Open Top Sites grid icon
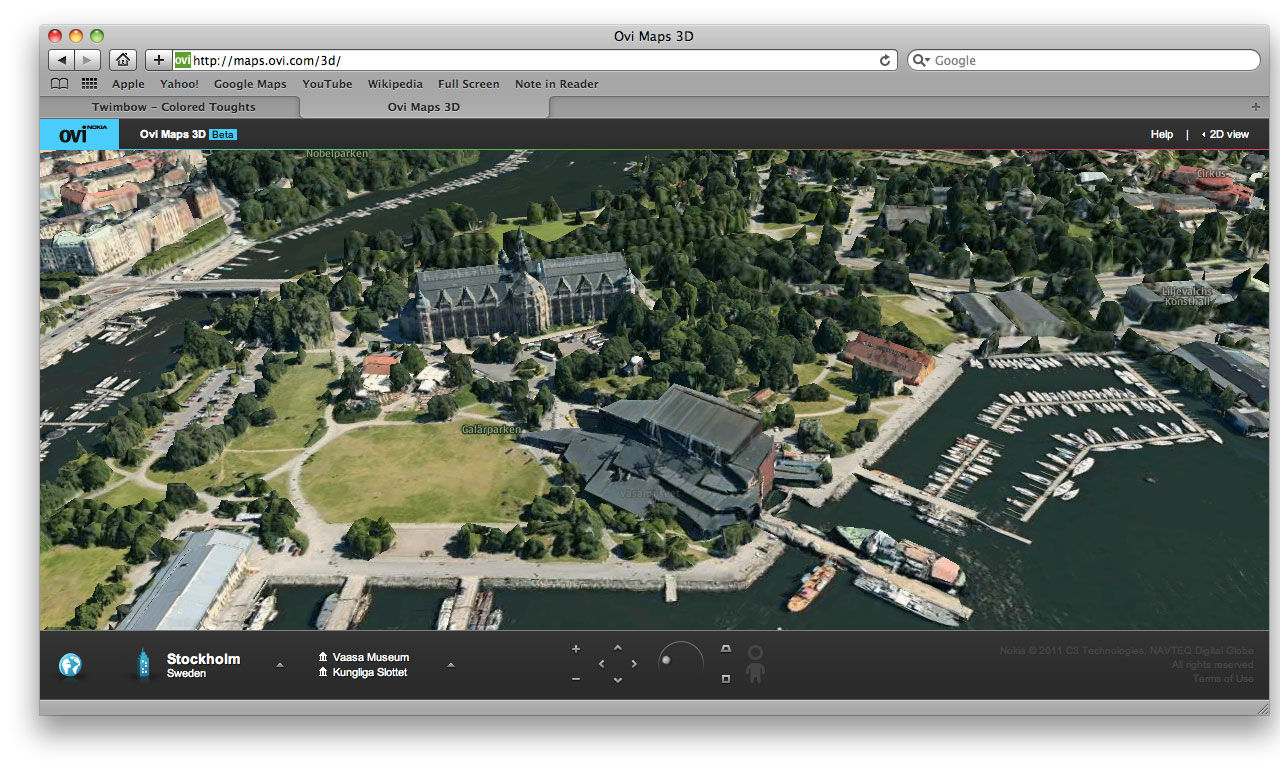 point(89,84)
